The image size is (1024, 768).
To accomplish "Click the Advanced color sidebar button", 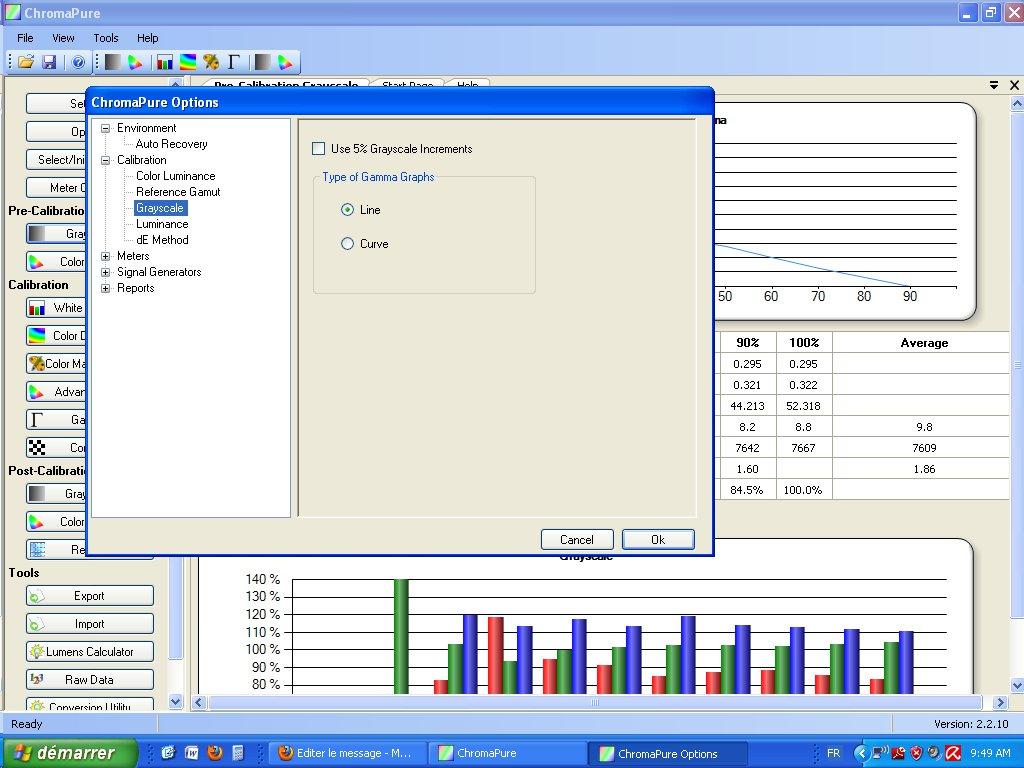I will [56, 392].
